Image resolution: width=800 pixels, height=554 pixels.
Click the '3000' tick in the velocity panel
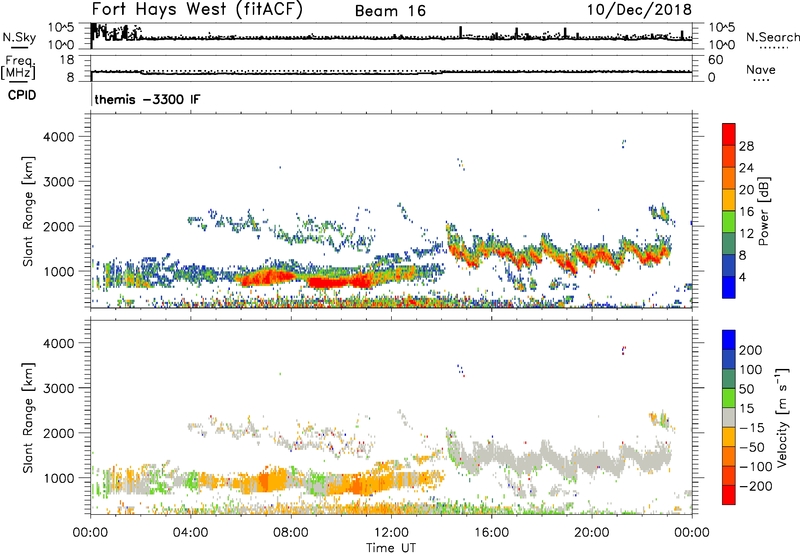(59, 388)
